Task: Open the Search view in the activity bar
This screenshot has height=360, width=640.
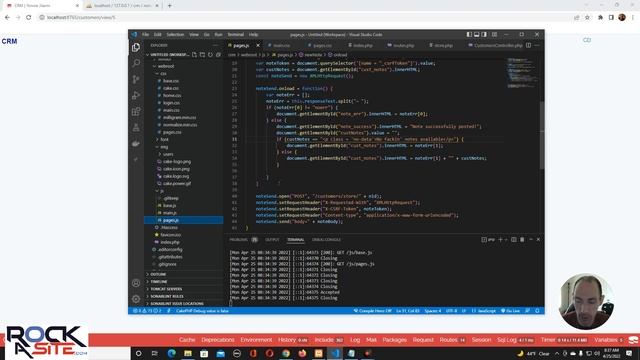Action: tap(136, 63)
